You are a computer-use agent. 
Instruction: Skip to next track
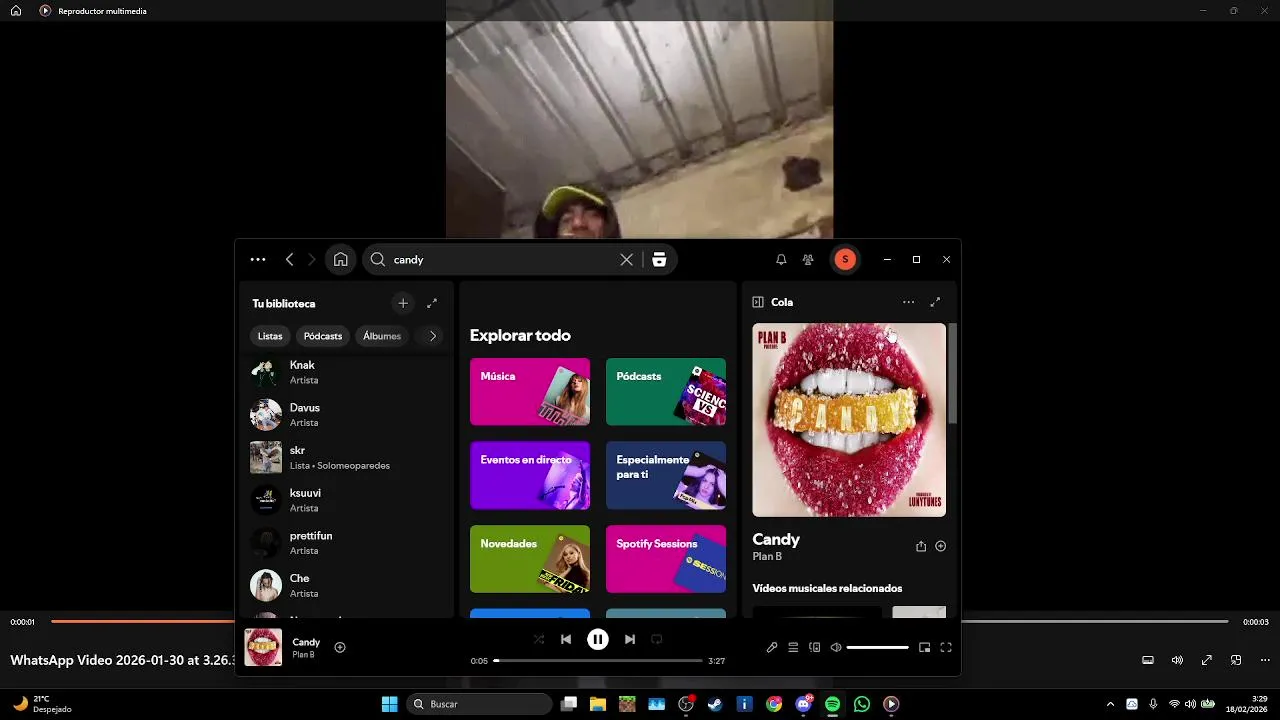pyautogui.click(x=630, y=639)
